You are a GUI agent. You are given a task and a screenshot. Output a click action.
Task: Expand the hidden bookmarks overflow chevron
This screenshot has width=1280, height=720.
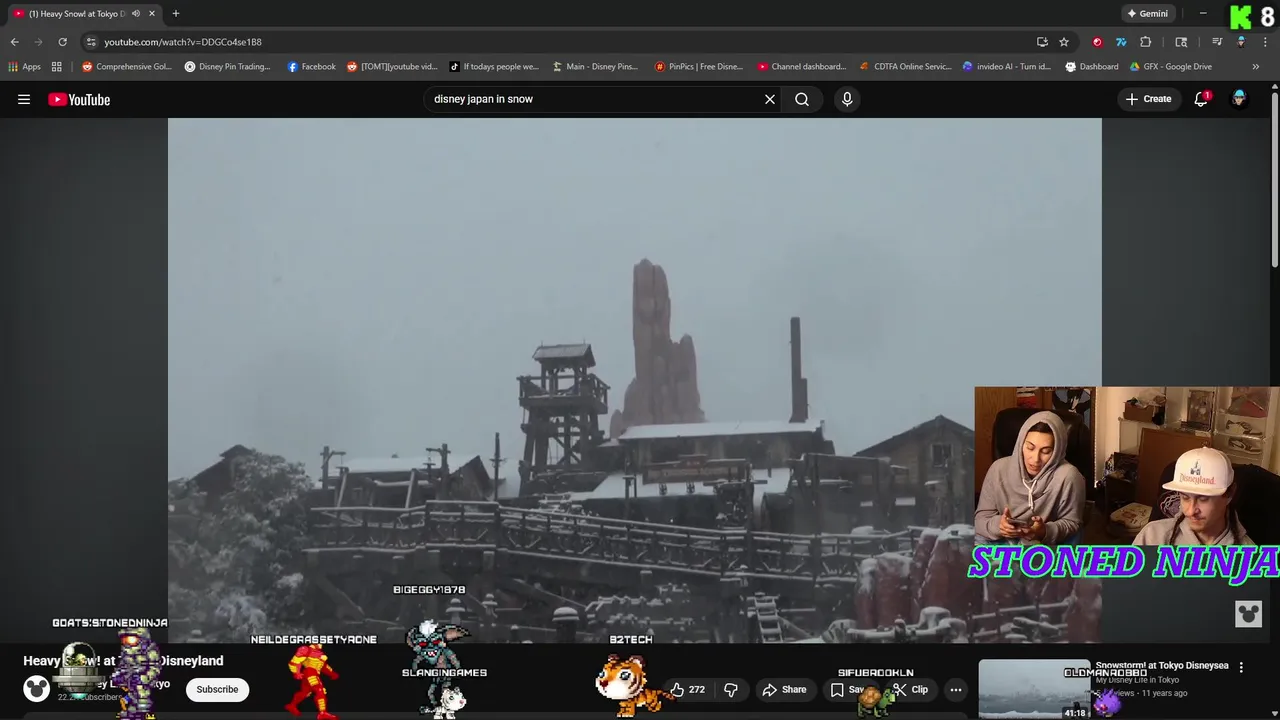[x=1256, y=67]
